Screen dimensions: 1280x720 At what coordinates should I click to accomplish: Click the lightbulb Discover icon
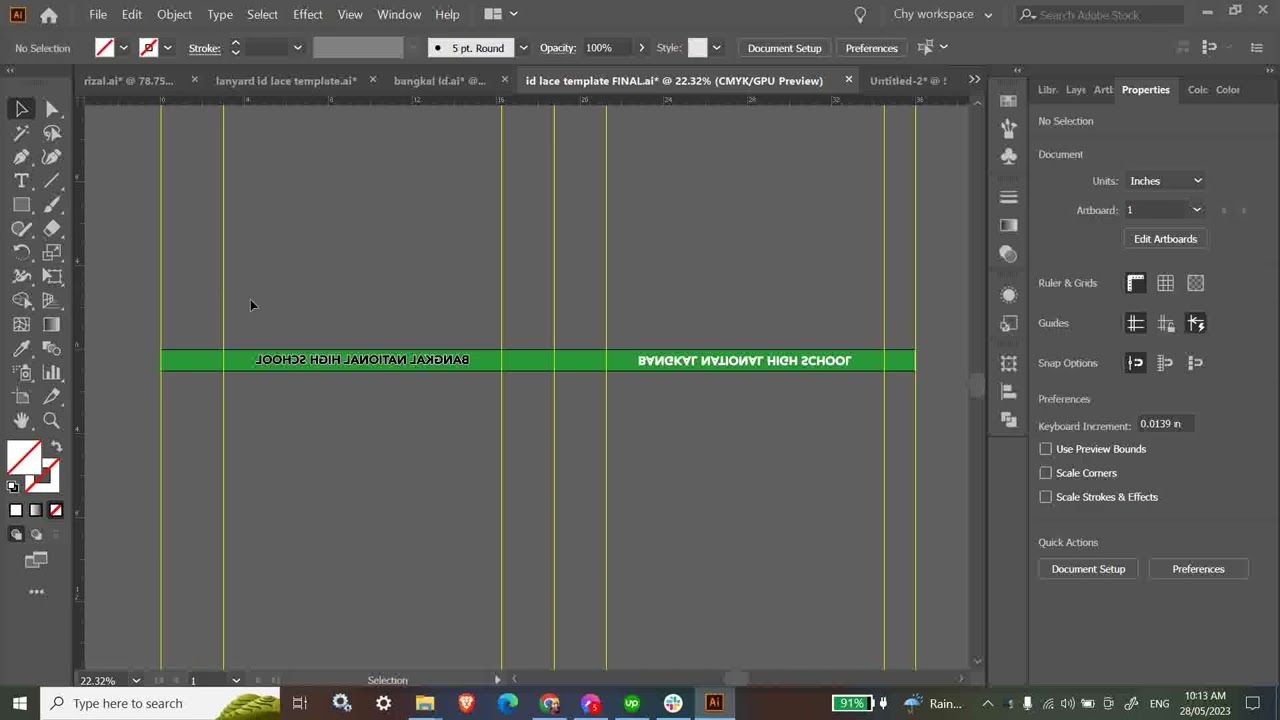pyautogui.click(x=860, y=14)
